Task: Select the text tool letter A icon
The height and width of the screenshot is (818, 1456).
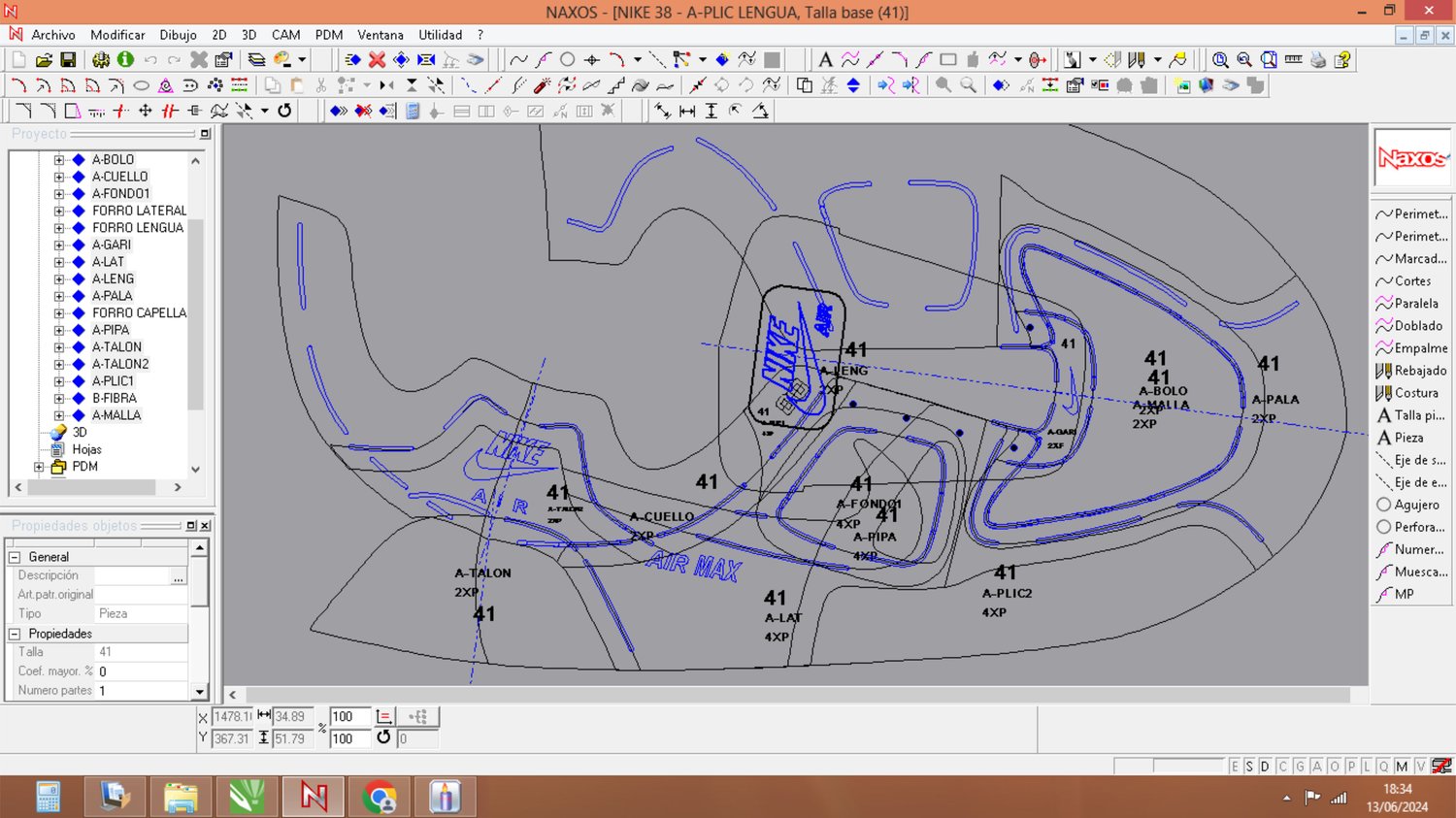Action: [825, 60]
